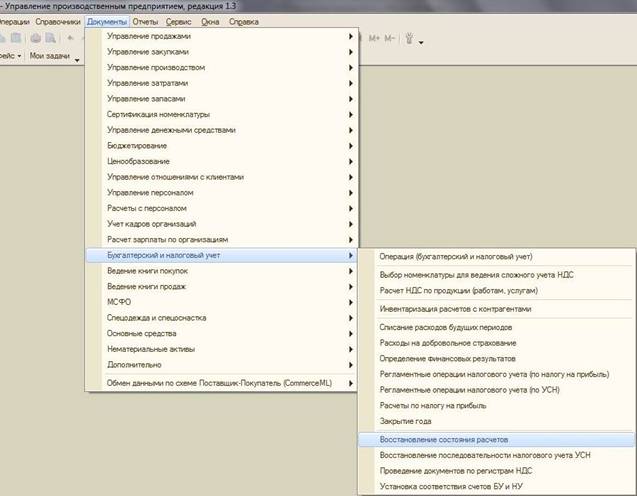This screenshot has height=496, width=637.
Task: Select Бухгалтерский и налоговый учет item
Action: (x=222, y=255)
